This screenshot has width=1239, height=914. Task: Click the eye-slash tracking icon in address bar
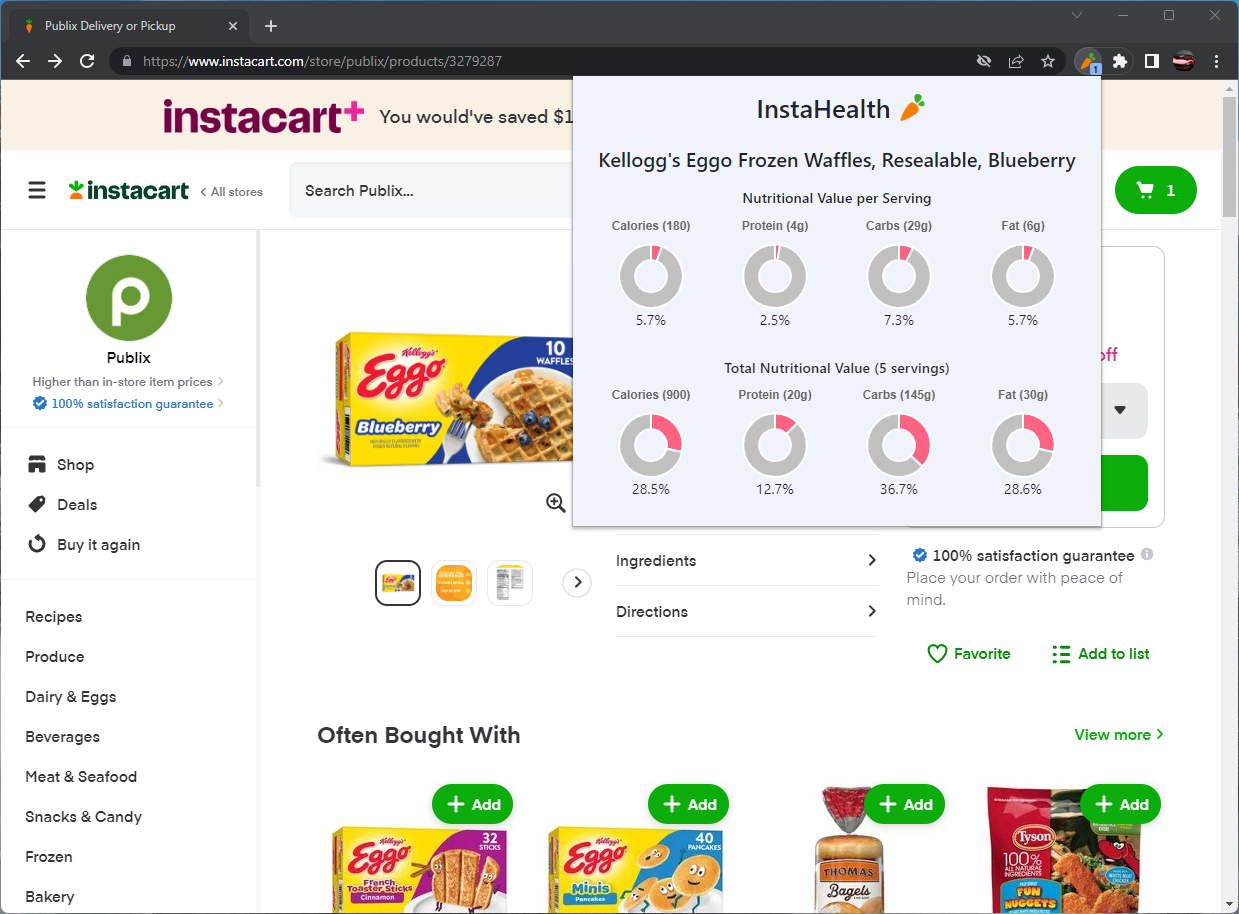point(984,61)
